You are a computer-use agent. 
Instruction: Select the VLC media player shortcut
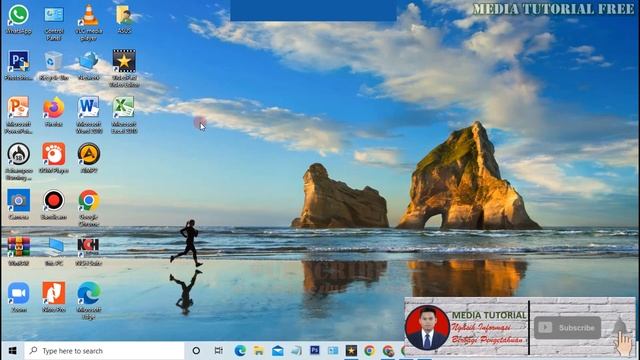tap(89, 22)
